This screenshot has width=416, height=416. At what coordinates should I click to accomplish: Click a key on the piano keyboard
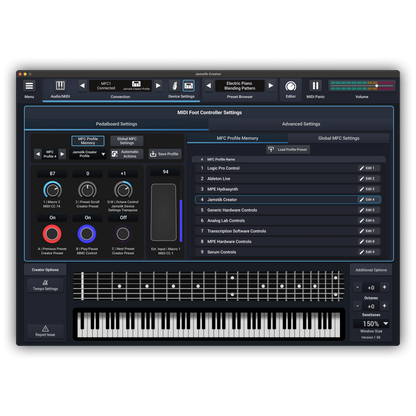coord(209,325)
